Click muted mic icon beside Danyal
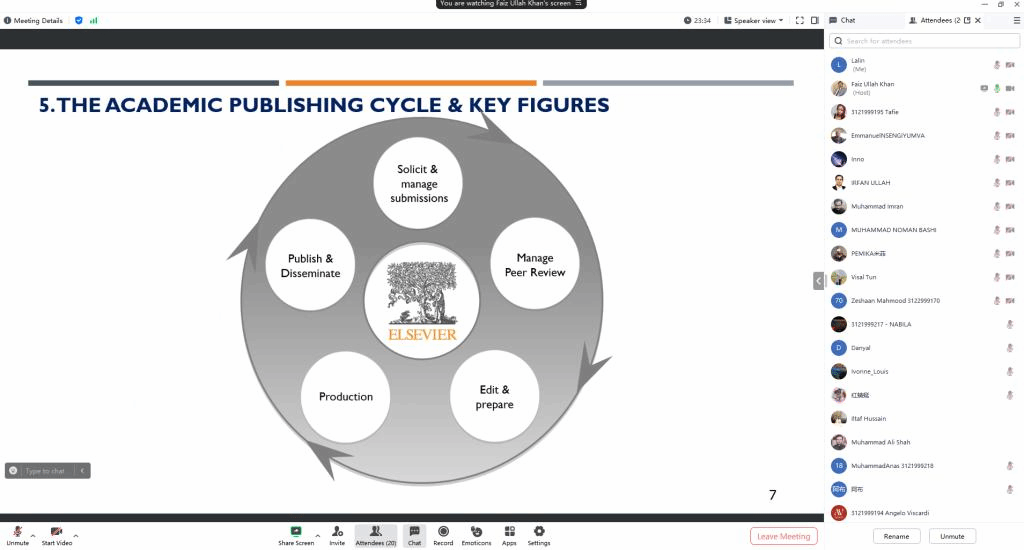 point(1010,348)
